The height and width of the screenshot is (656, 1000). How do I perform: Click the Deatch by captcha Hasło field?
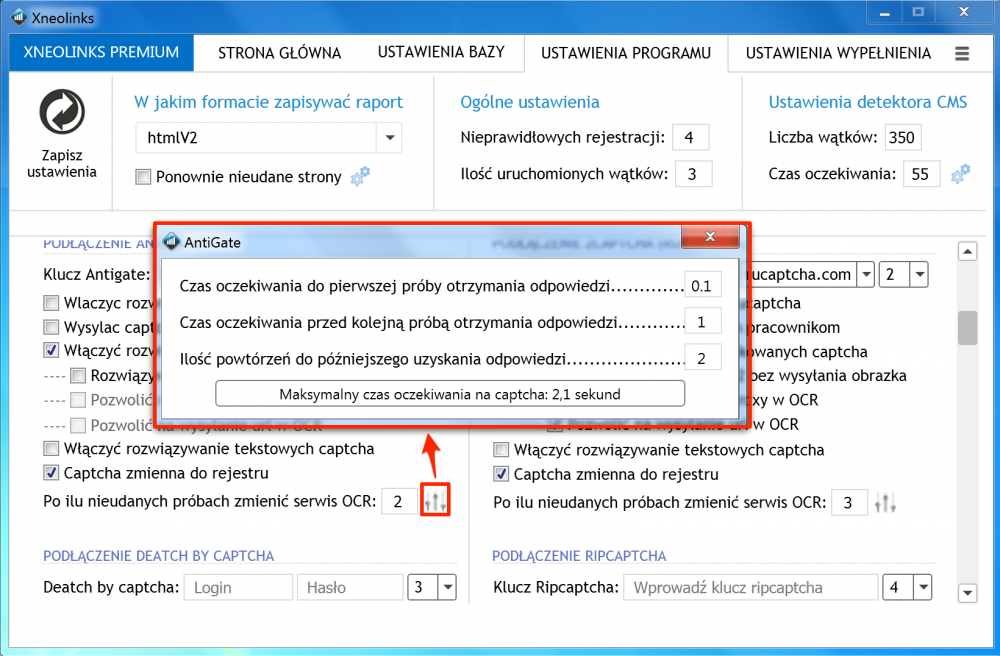point(350,587)
